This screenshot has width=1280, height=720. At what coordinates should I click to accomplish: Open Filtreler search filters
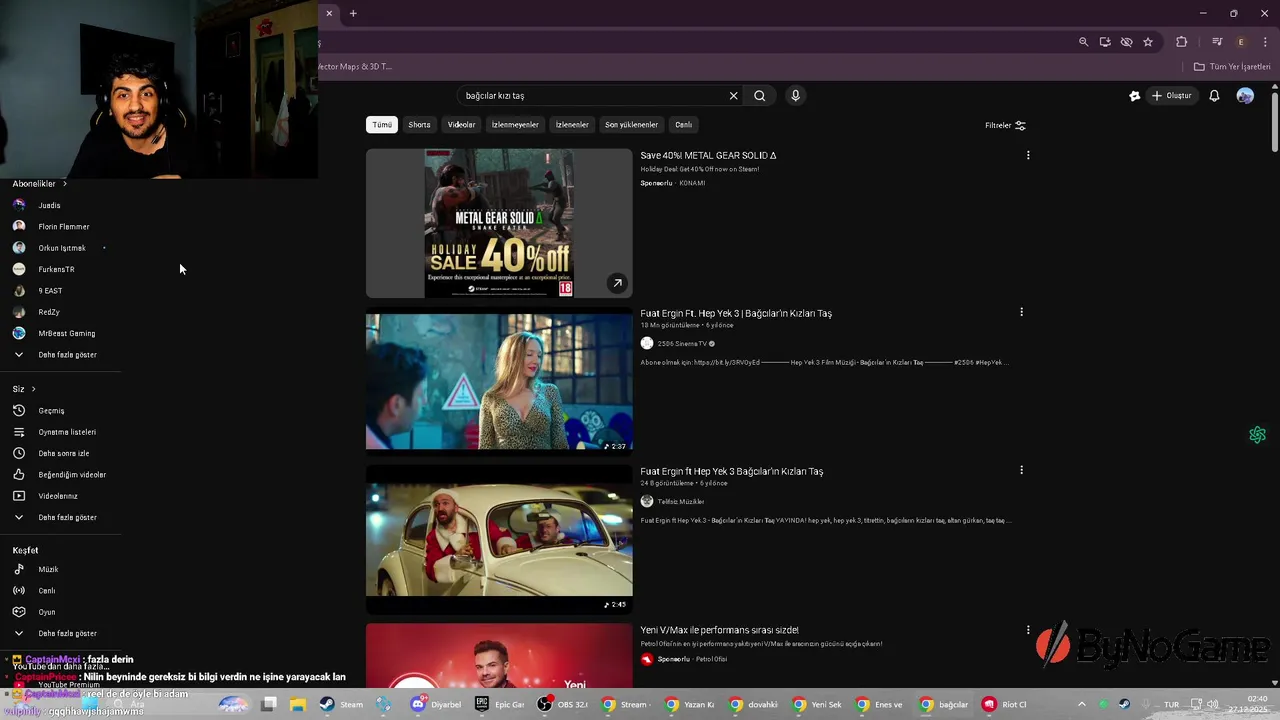coord(1005,125)
